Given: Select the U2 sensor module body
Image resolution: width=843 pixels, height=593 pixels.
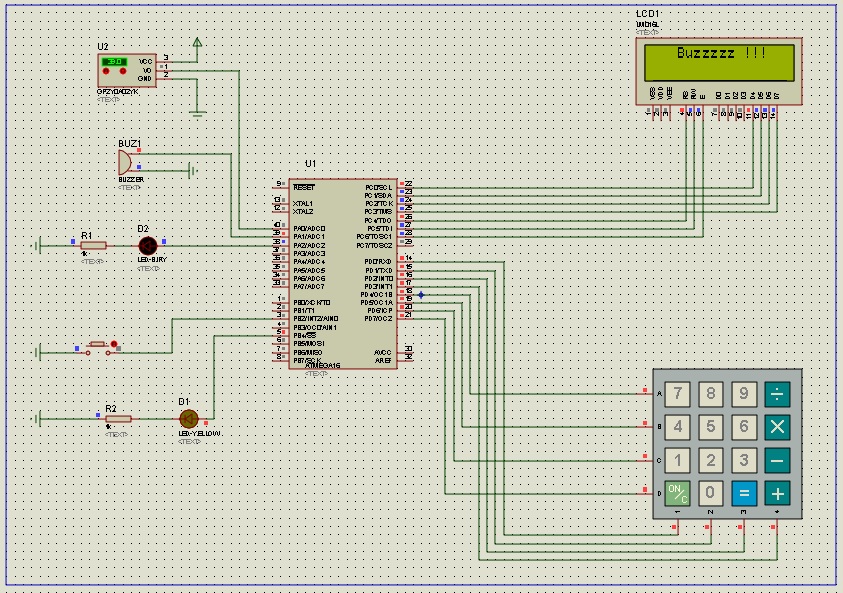Looking at the screenshot, I should 127,70.
